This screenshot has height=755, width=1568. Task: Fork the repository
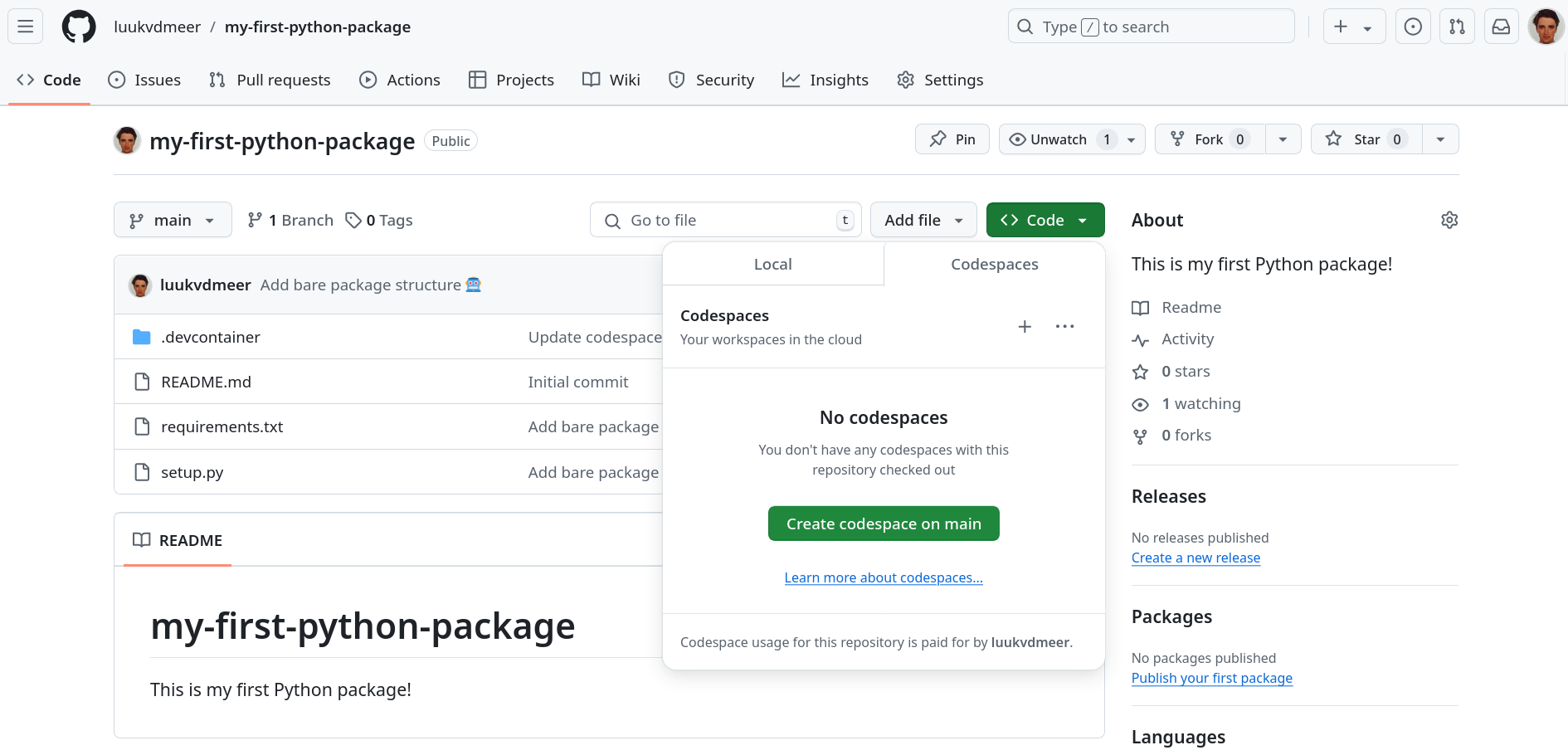point(1210,139)
